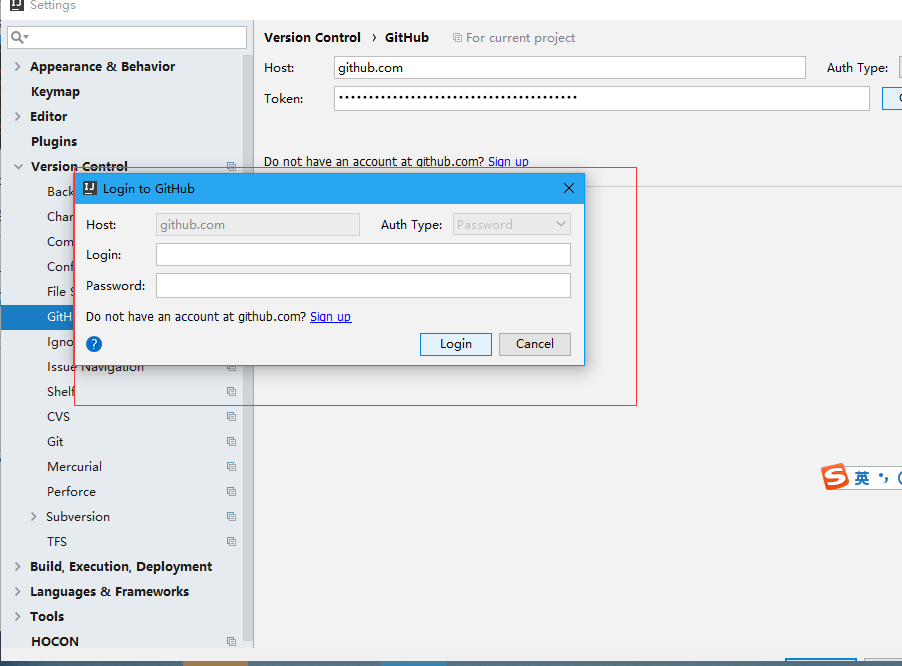Expand the Subversion node

pos(33,517)
